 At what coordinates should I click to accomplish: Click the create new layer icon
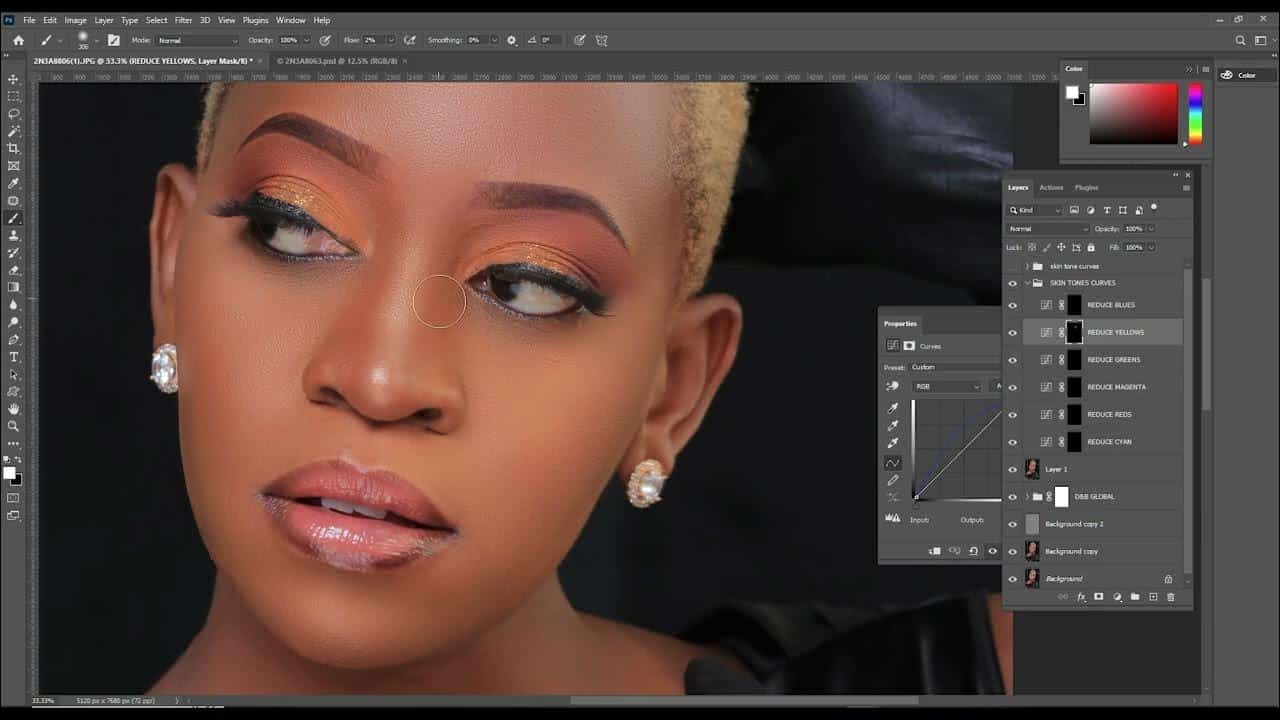pos(1153,597)
